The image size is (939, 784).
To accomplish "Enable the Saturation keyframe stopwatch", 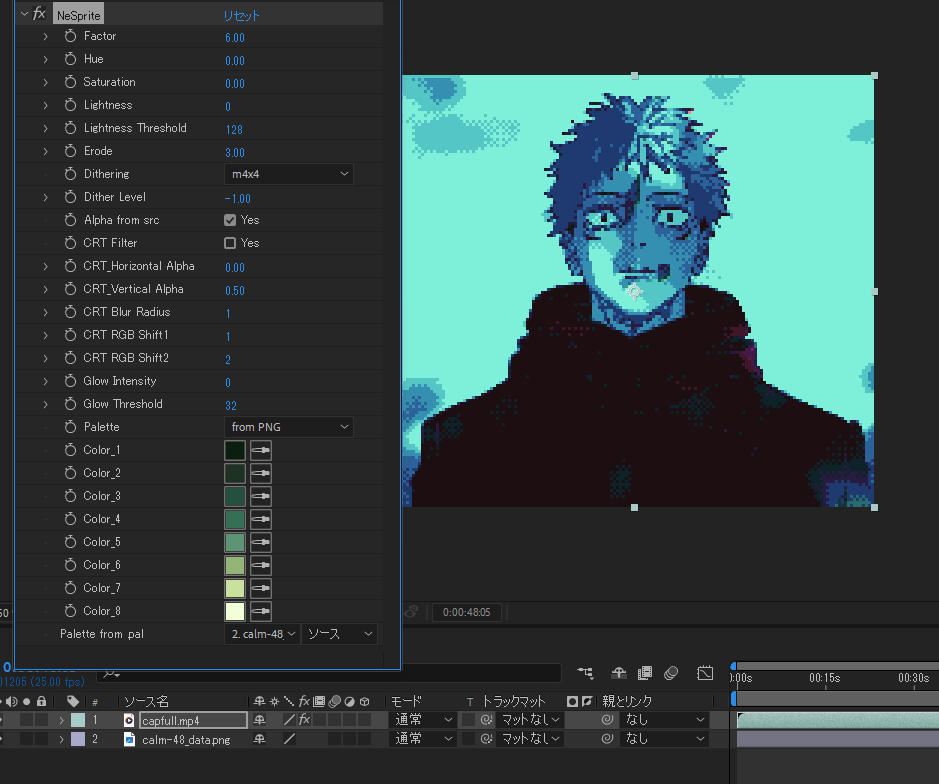I will [71, 82].
